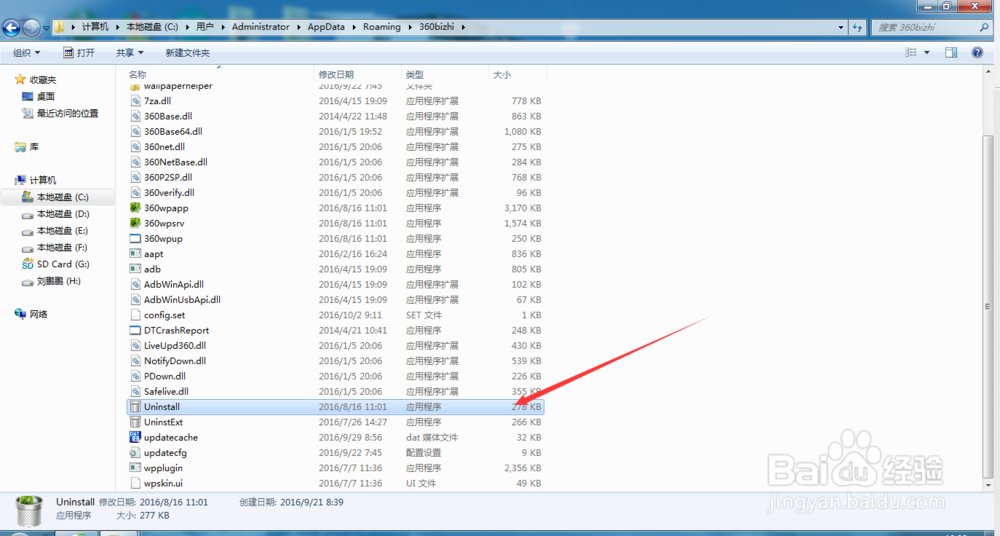This screenshot has height=536, width=1000.
Task: Select the LiveUpd360.dll file name
Action: click(175, 345)
